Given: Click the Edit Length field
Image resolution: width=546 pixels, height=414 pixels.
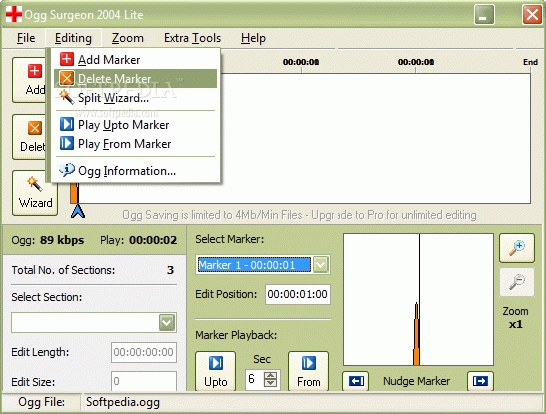Looking at the screenshot, I should (144, 352).
